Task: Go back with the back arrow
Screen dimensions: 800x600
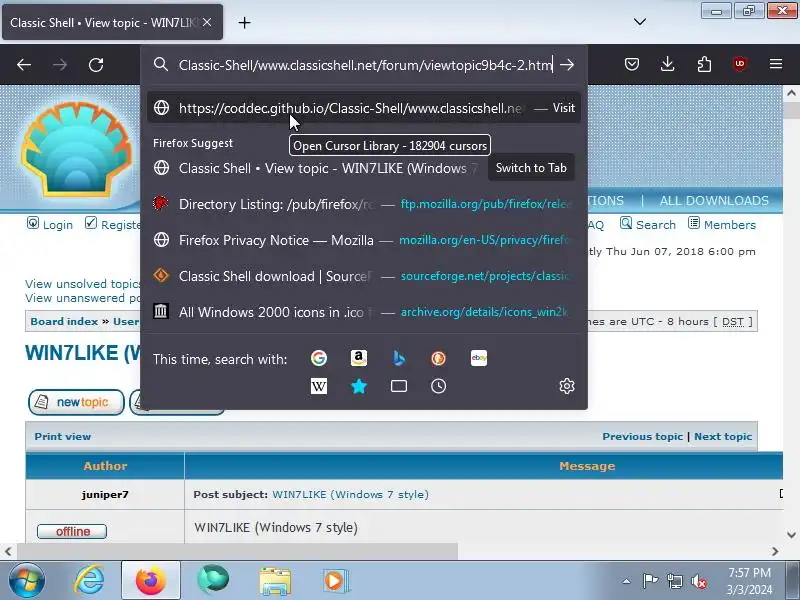Action: click(x=24, y=65)
